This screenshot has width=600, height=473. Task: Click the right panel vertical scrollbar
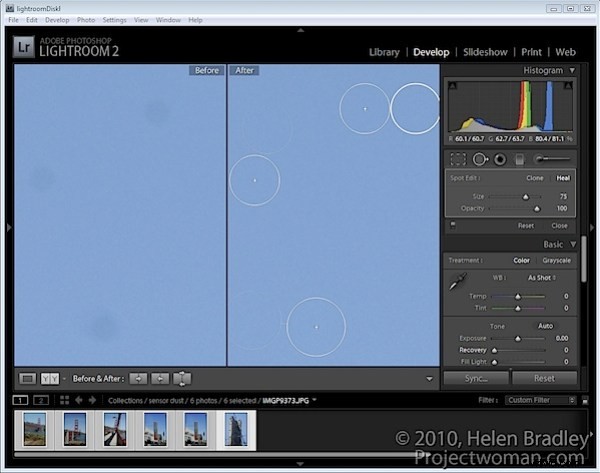584,259
